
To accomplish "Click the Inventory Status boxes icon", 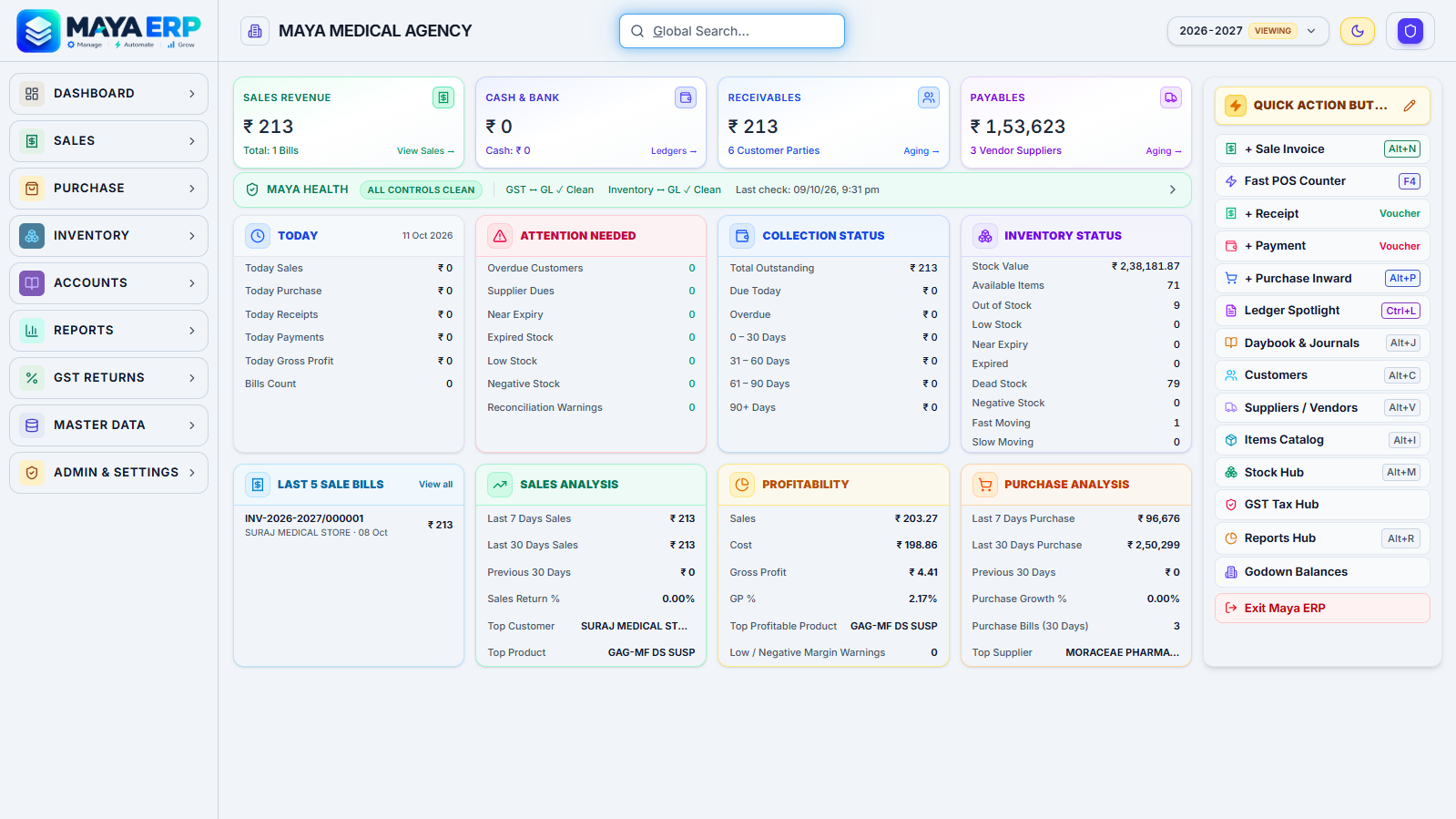I will [x=984, y=236].
